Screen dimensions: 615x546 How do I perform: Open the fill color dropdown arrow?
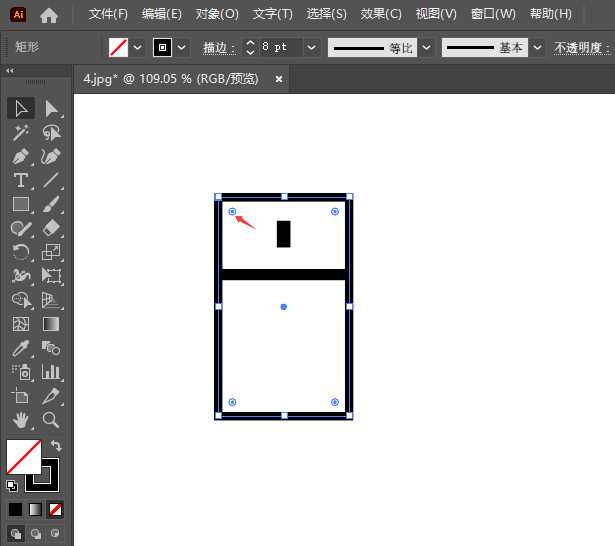(137, 48)
